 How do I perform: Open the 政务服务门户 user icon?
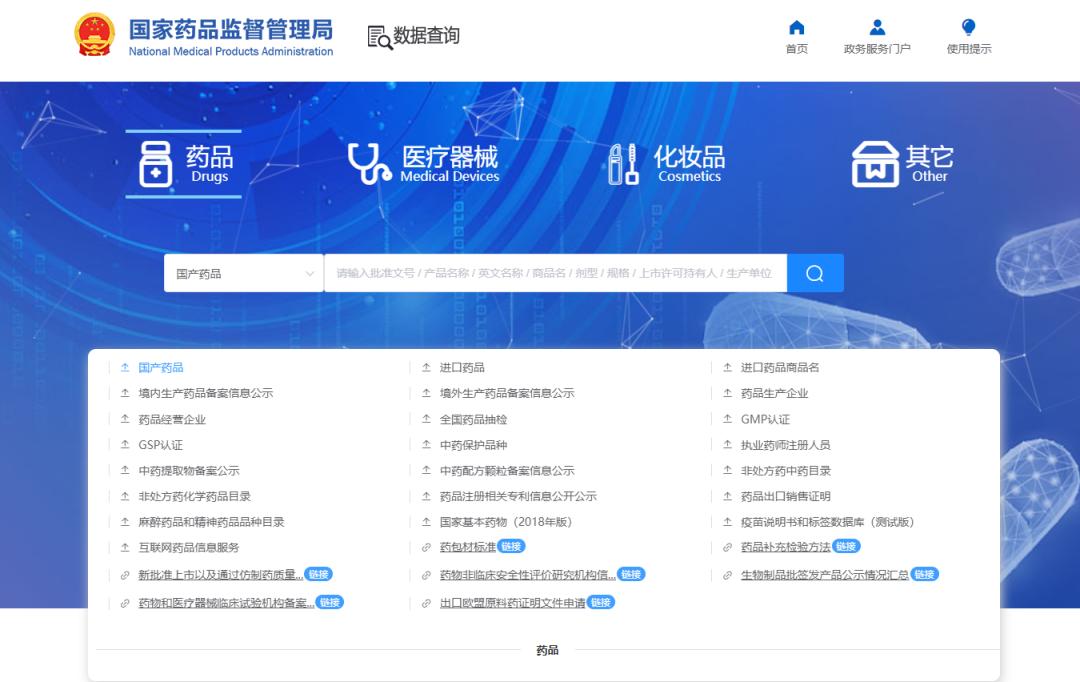click(877, 28)
